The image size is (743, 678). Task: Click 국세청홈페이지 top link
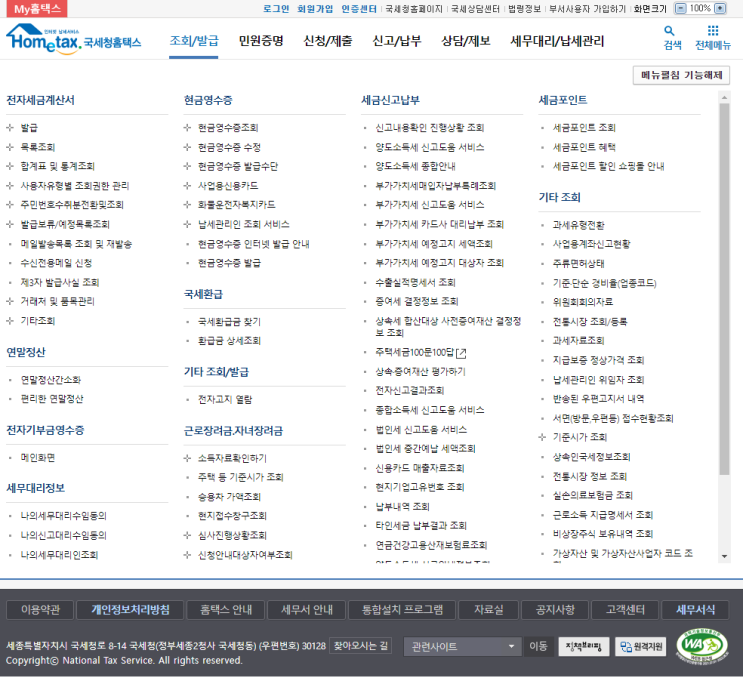(x=414, y=9)
